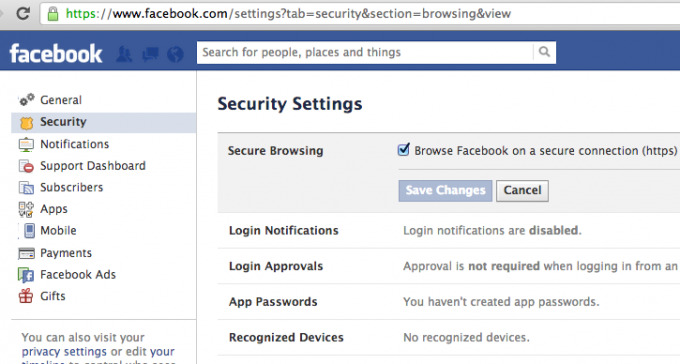Select the Gifts icon in sidebar
Viewport: 680px width, 364px height.
click(26, 296)
